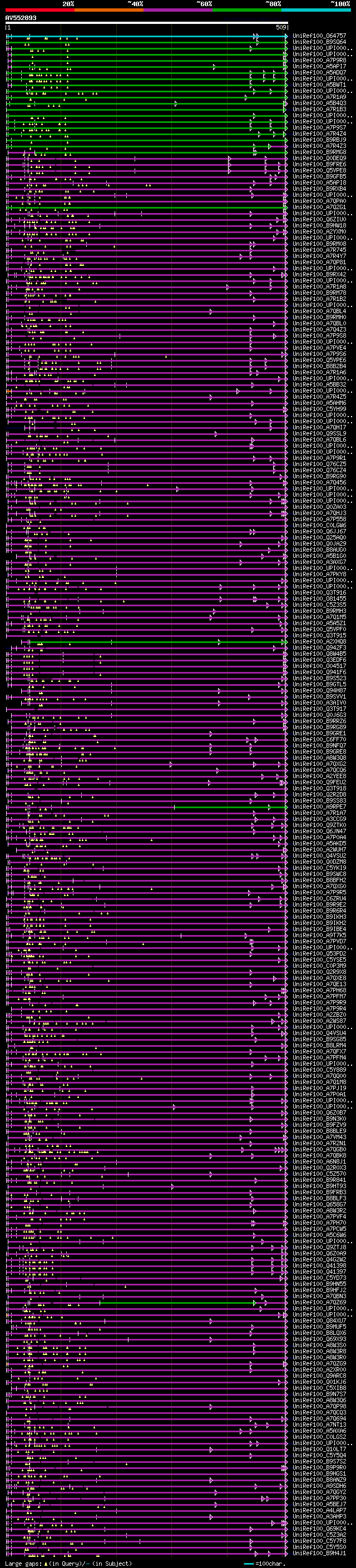This screenshot has width=356, height=1568.
Task: Click the green alignment bar of UniRef100_A2XHQ8
Action: pos(157,641)
